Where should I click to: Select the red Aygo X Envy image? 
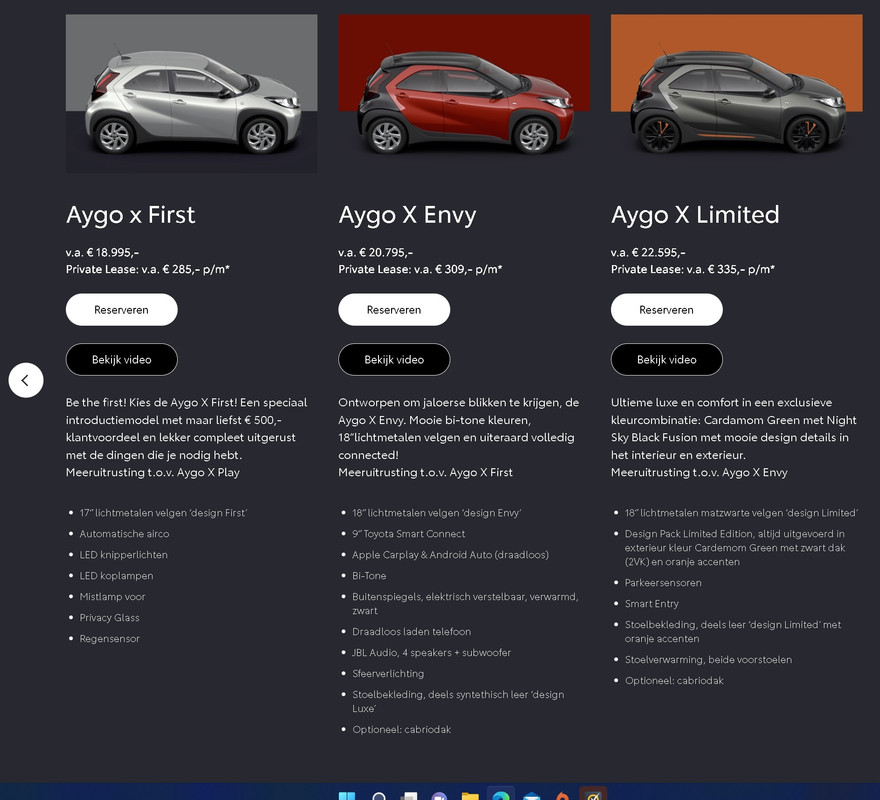(464, 94)
